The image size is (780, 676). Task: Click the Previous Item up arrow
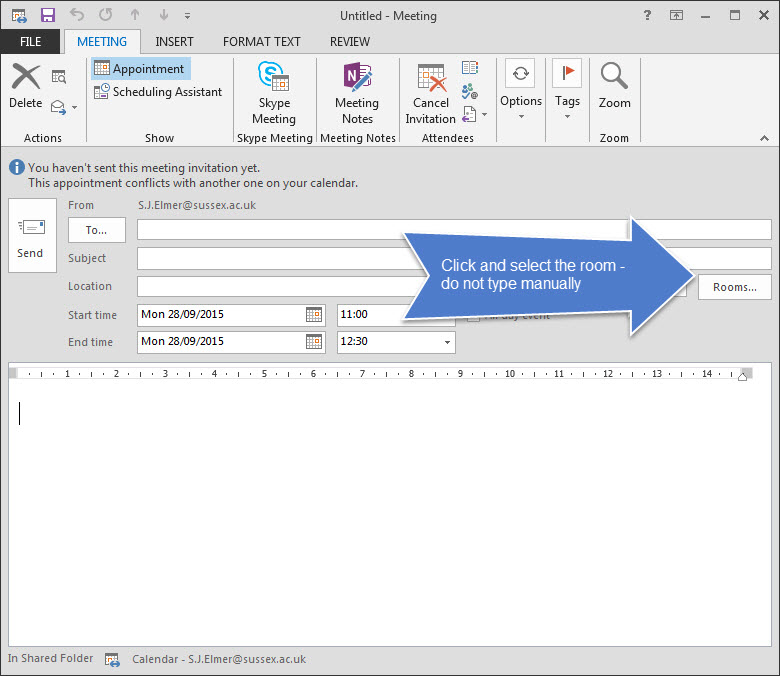tap(135, 15)
